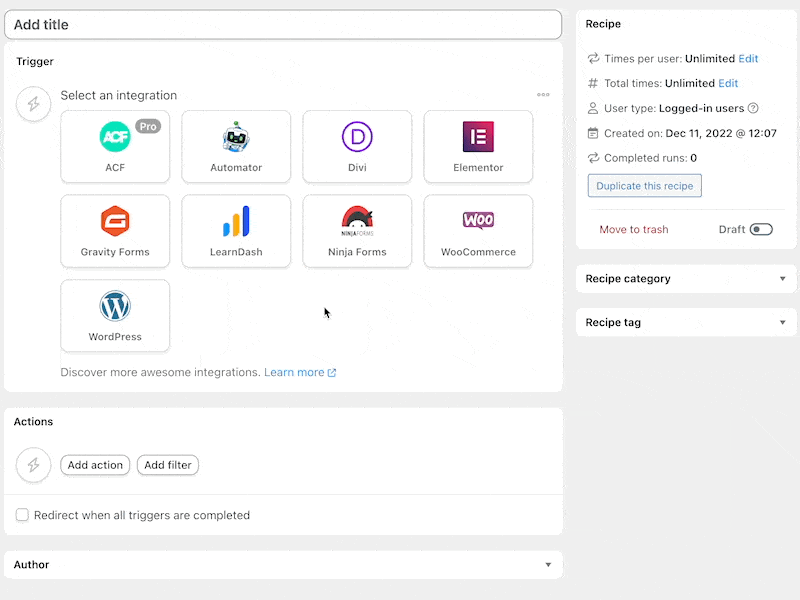This screenshot has height=600, width=800.
Task: Enable Redirect when all triggers are completed
Action: [22, 515]
